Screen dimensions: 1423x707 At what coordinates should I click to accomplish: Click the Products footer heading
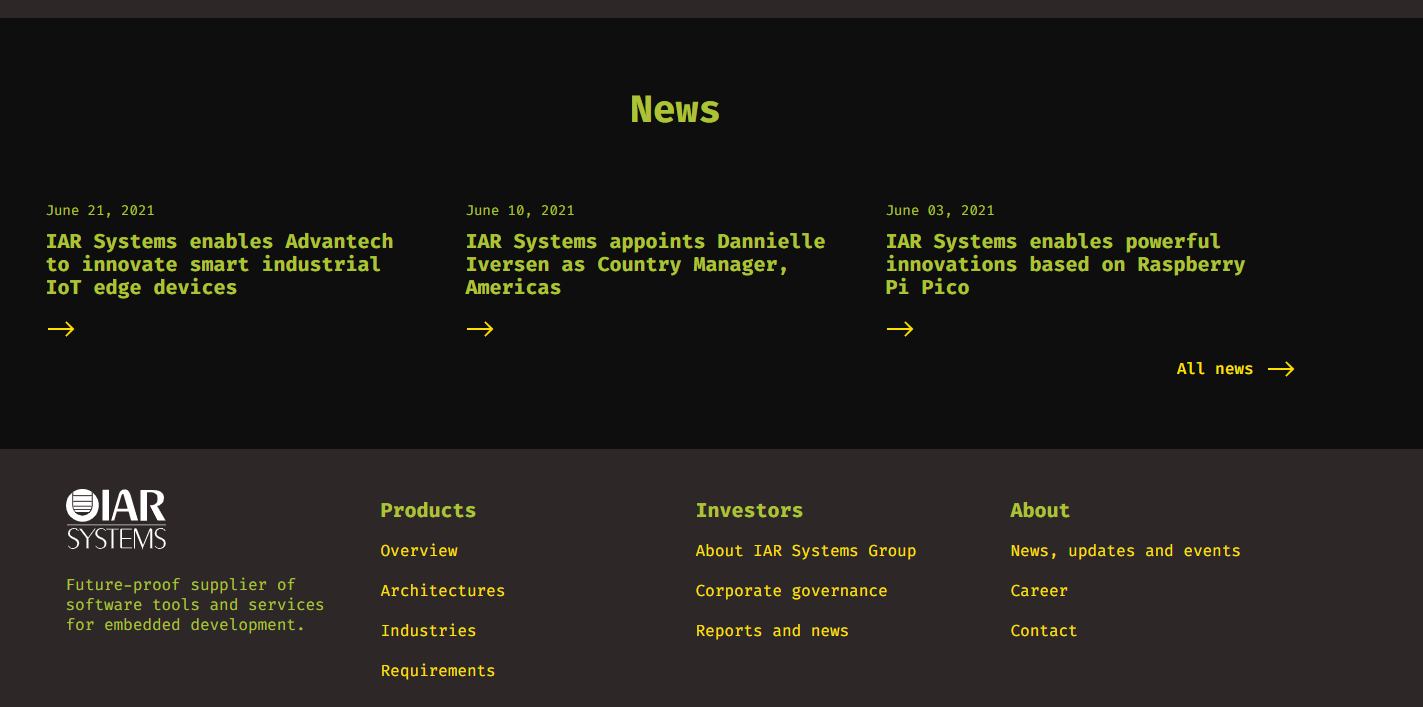[x=428, y=510]
